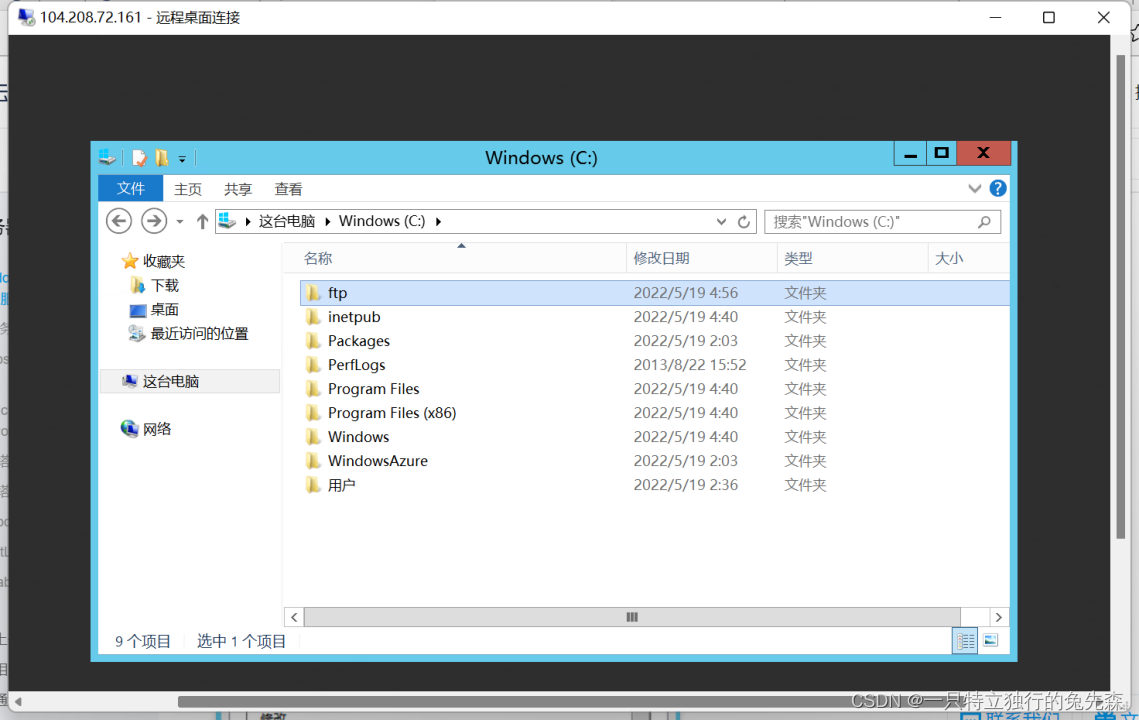Expand the arrow after Windows (C:) breadcrumb
This screenshot has width=1139, height=720.
[438, 222]
